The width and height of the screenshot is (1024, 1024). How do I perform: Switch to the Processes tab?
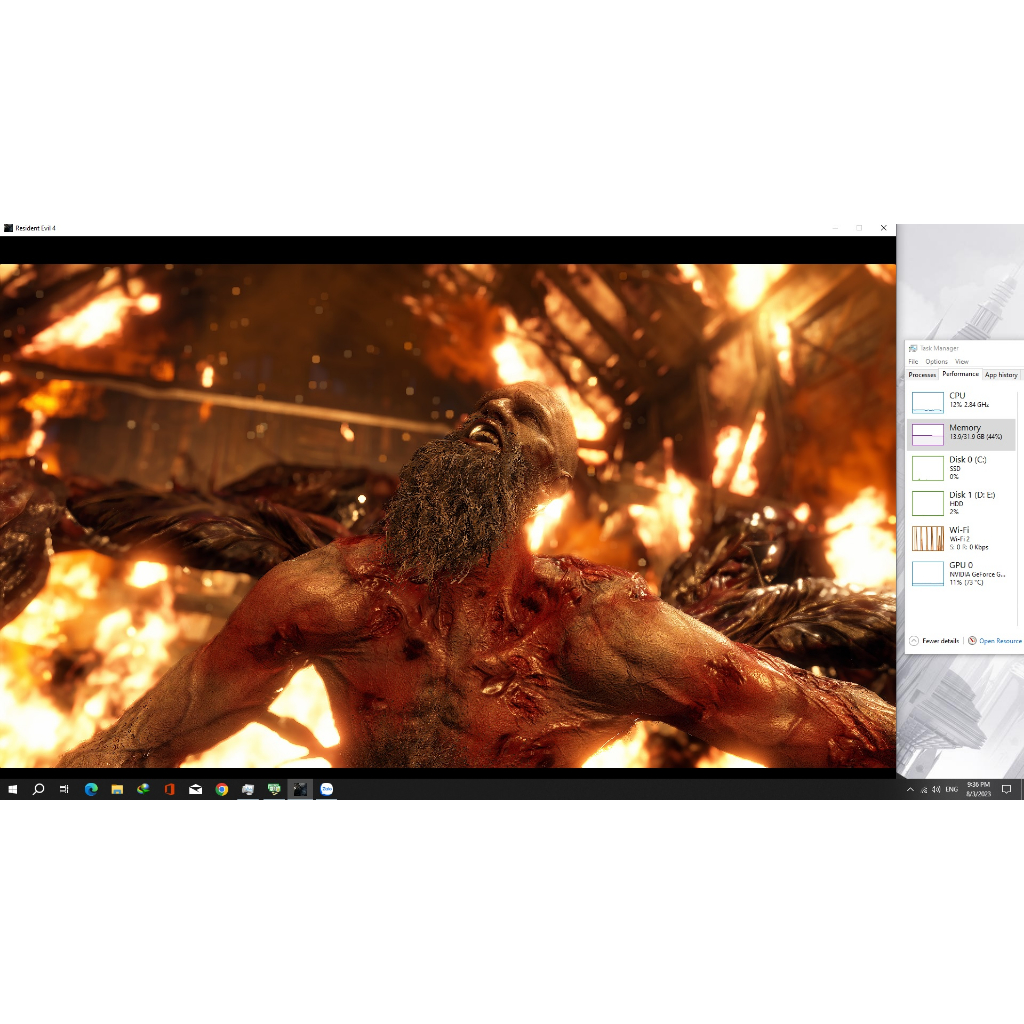point(922,375)
